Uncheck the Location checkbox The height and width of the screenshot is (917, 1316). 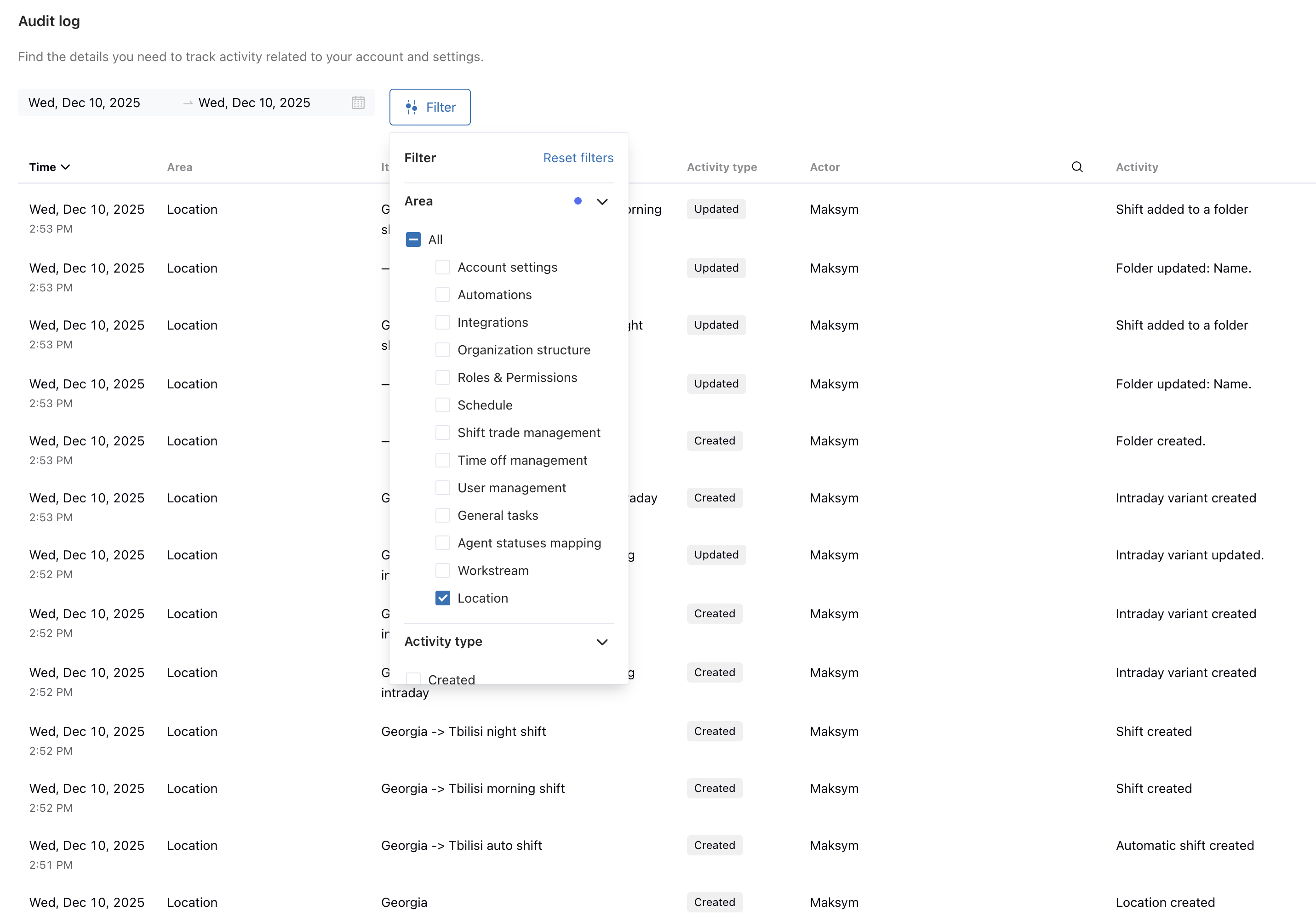tap(442, 598)
